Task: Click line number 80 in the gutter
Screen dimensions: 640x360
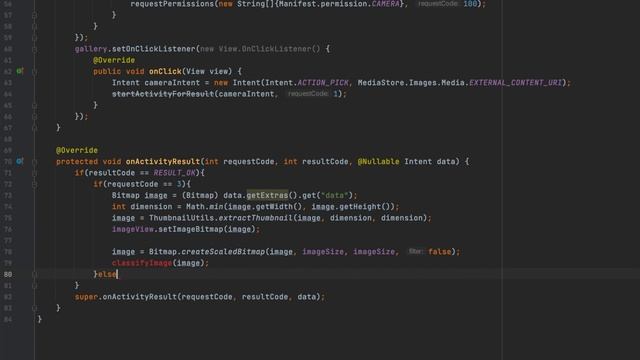Action: pyautogui.click(x=8, y=274)
